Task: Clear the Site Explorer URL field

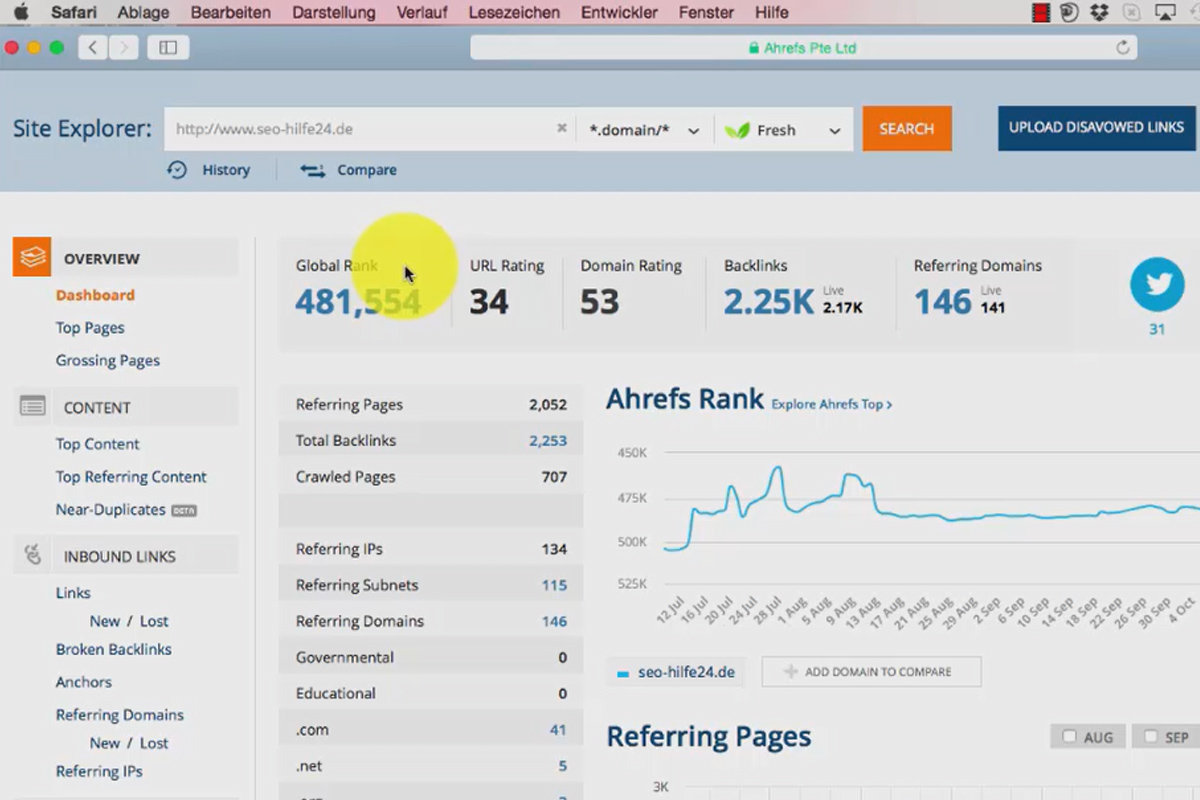Action: tap(561, 128)
